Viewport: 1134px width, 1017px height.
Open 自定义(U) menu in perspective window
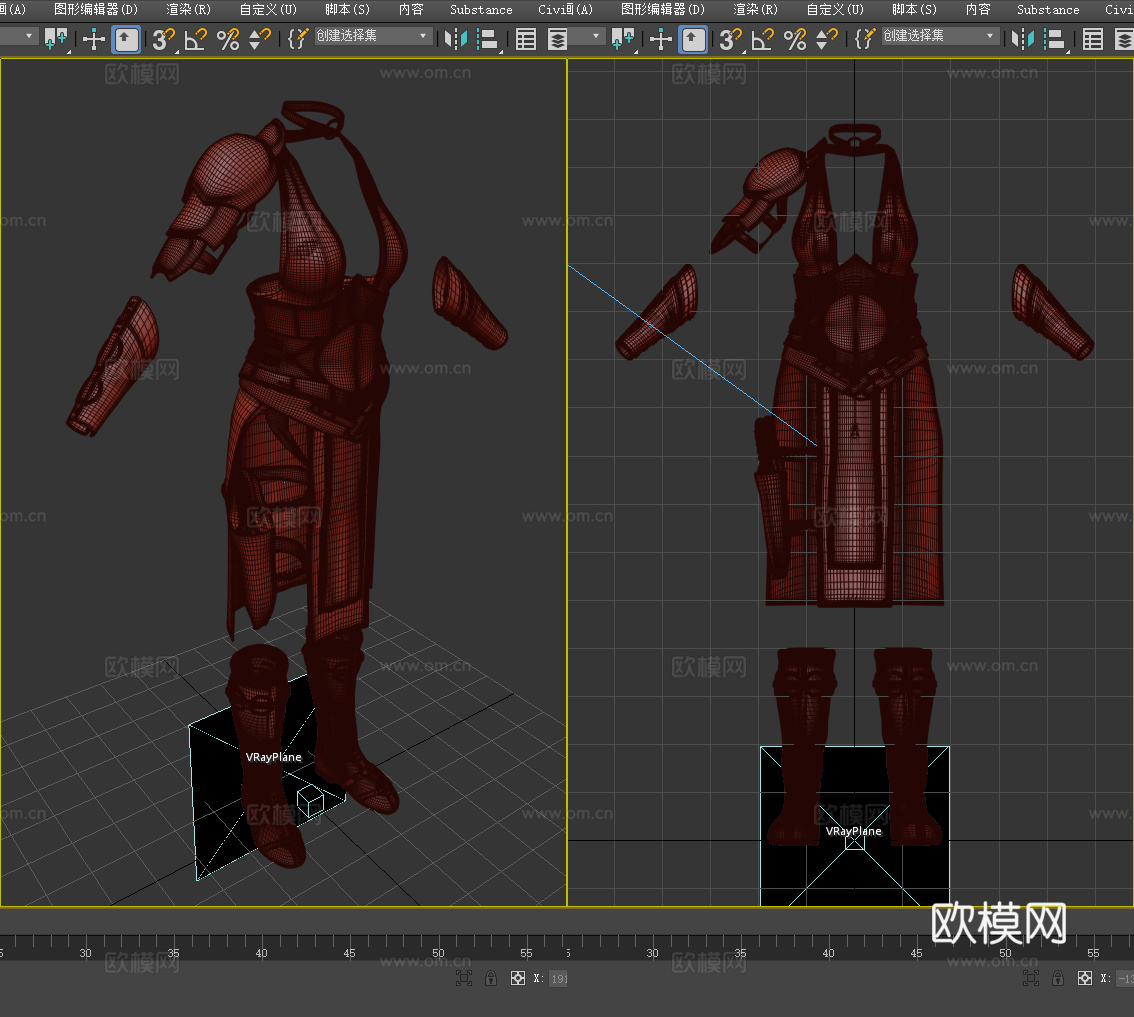coord(268,9)
